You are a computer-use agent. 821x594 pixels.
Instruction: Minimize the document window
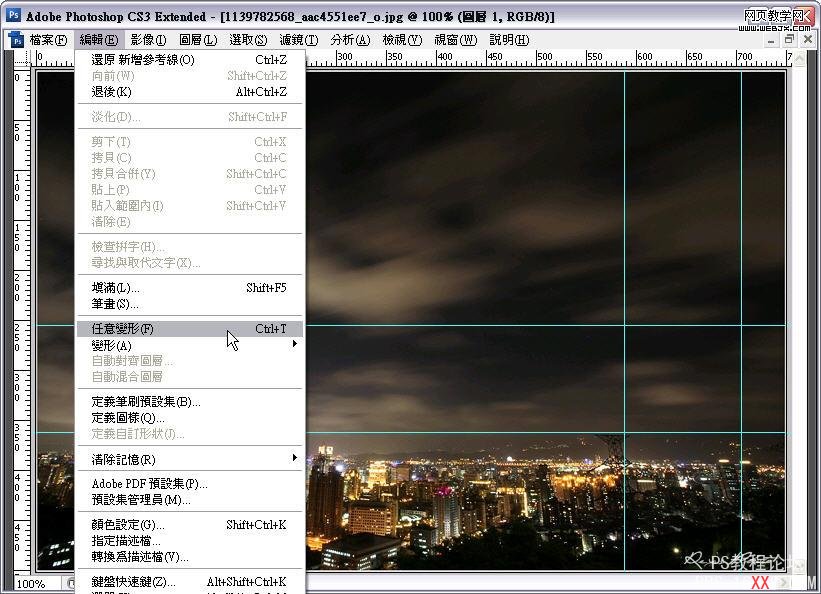pos(771,41)
